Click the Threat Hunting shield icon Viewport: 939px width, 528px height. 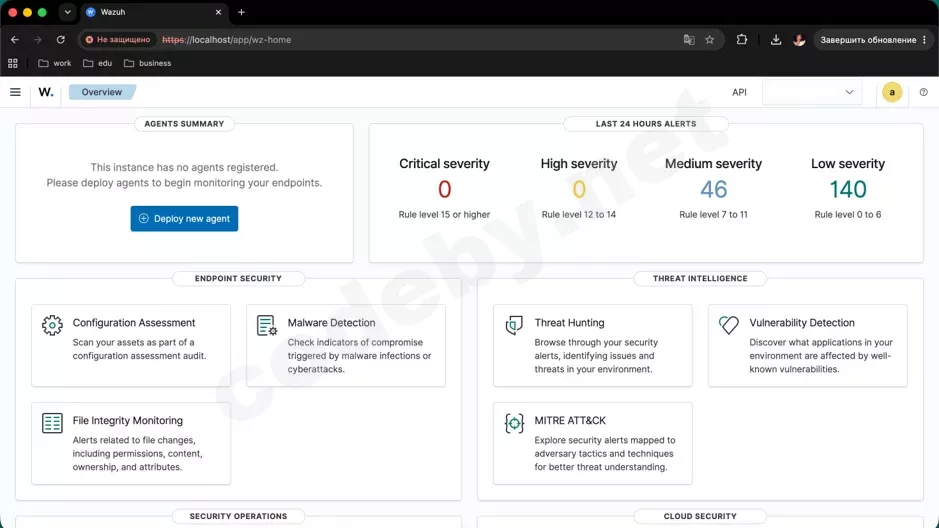[514, 325]
